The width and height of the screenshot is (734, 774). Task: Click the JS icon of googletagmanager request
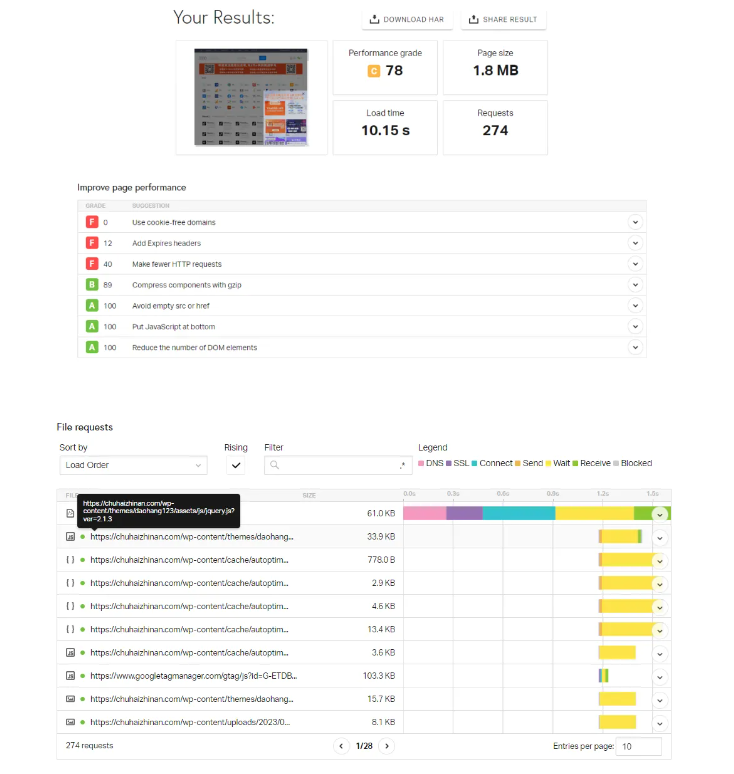70,676
